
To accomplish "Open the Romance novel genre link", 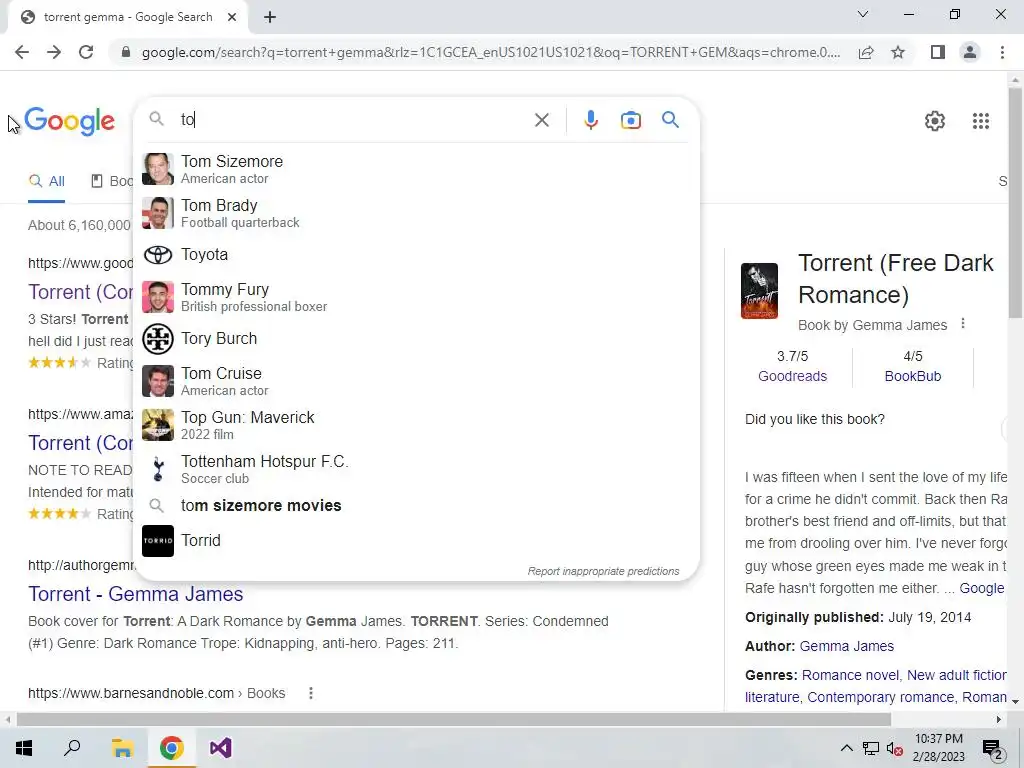I will pyautogui.click(x=850, y=675).
